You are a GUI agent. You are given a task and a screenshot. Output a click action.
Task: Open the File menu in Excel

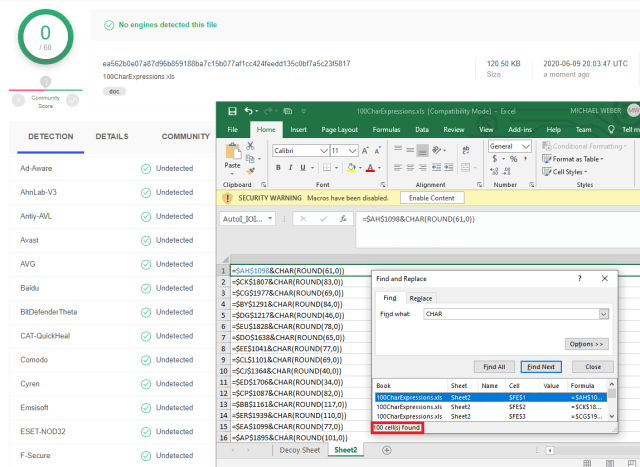(x=233, y=130)
